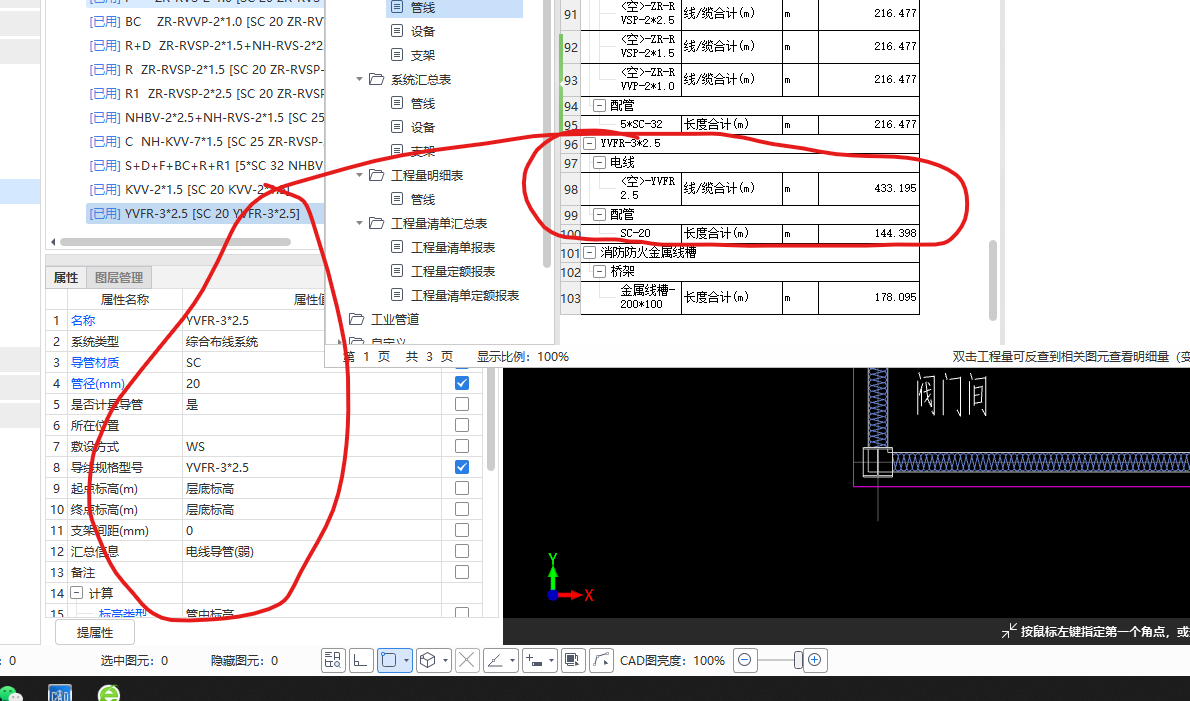
Task: Click the 433.195 quantity cell
Action: pyautogui.click(x=869, y=188)
